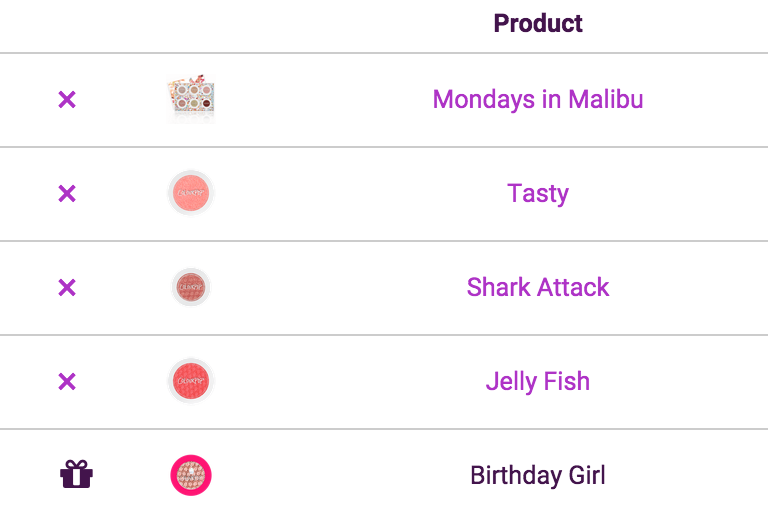Select the dusty rose Shark Attack swatch

pos(191,287)
